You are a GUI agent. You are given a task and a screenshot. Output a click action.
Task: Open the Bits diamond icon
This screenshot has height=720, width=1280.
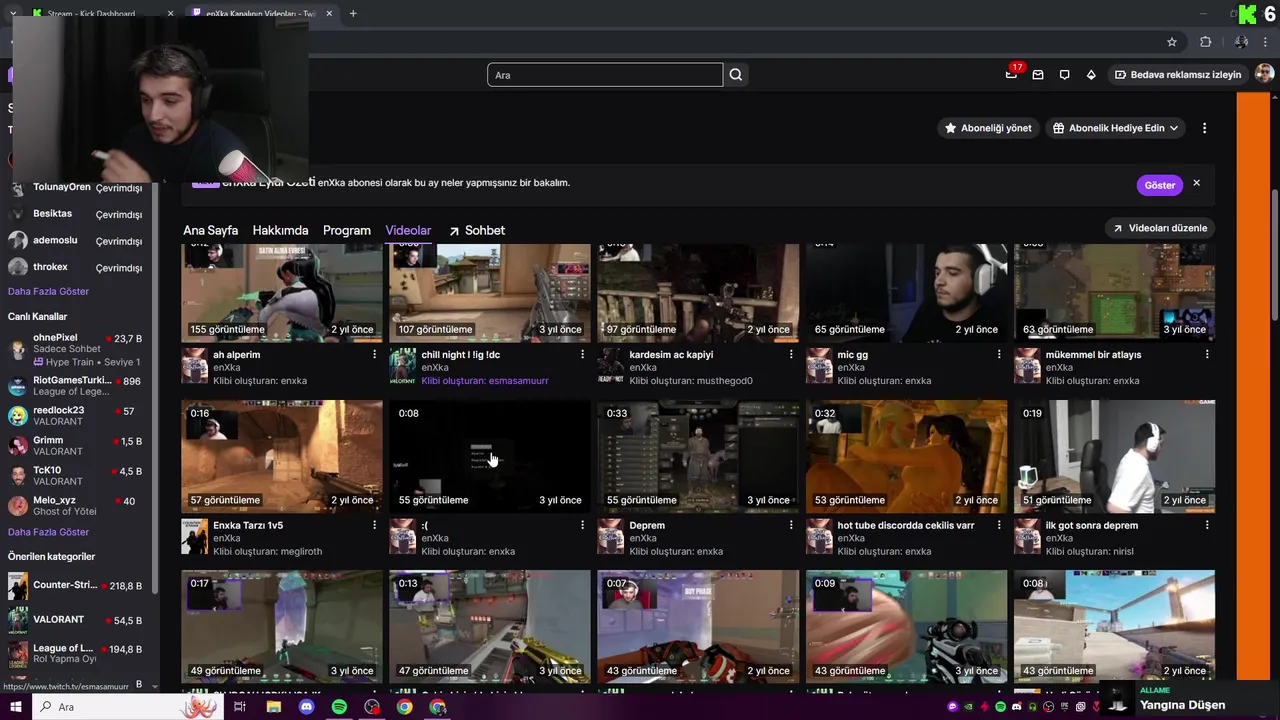click(x=1091, y=75)
